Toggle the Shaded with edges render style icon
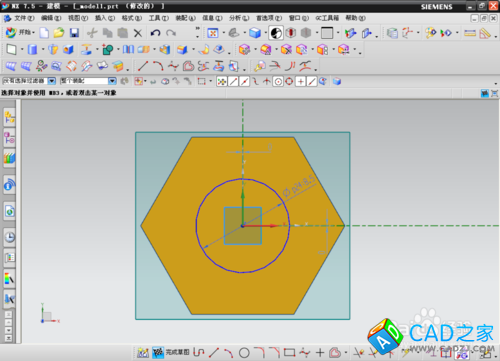 click(x=255, y=33)
